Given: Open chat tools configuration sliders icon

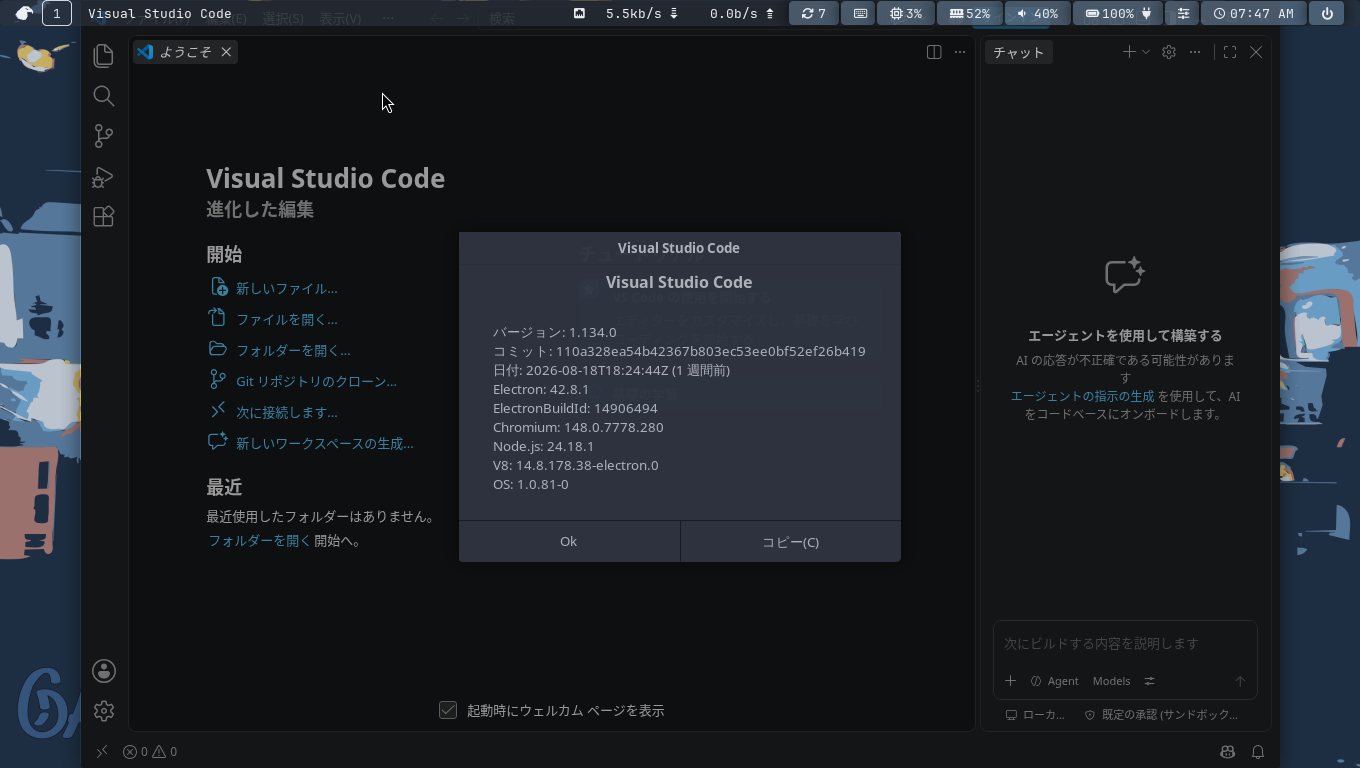Looking at the screenshot, I should 1149,681.
